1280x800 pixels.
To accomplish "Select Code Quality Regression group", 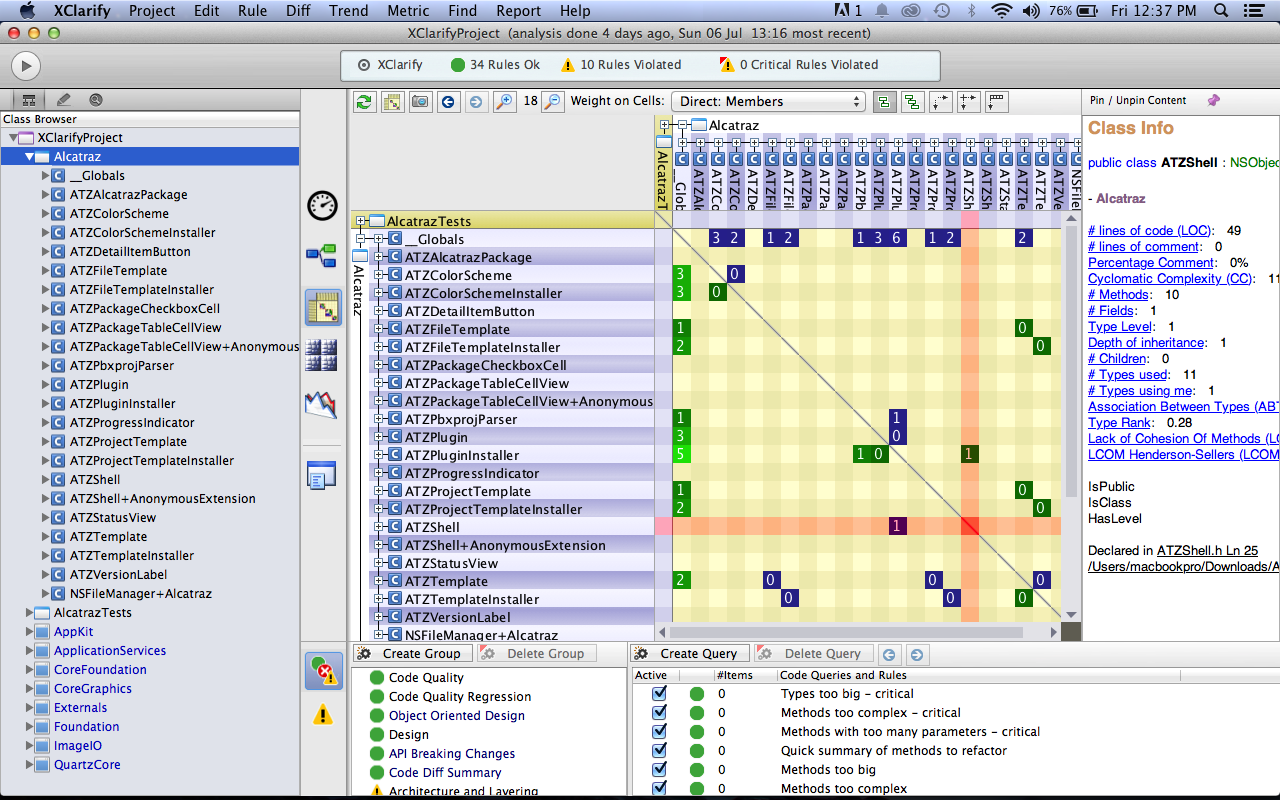I will click(x=460, y=696).
